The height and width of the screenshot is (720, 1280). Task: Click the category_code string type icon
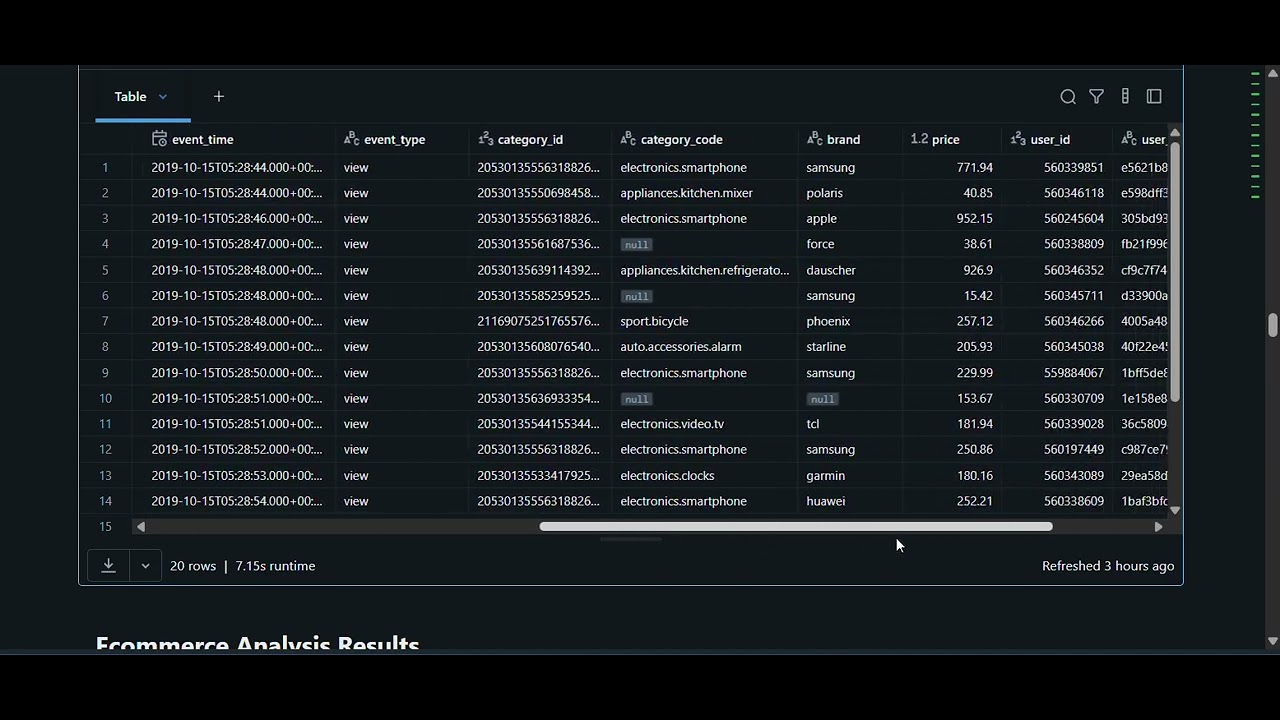click(x=628, y=139)
